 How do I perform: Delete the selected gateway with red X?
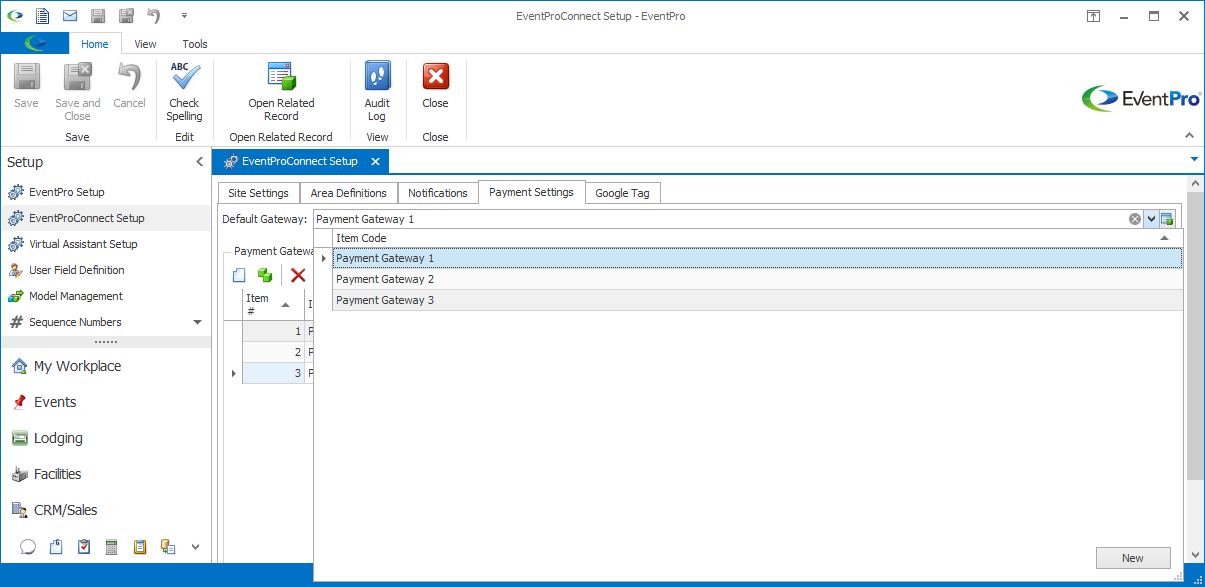point(298,275)
